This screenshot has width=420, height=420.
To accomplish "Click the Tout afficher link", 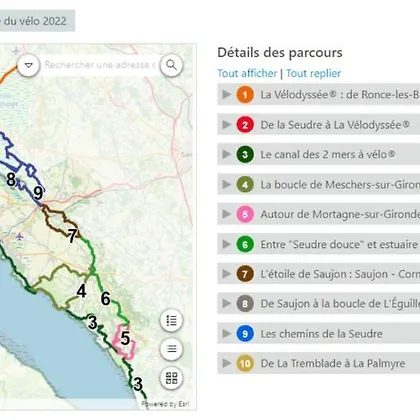I will click(247, 73).
